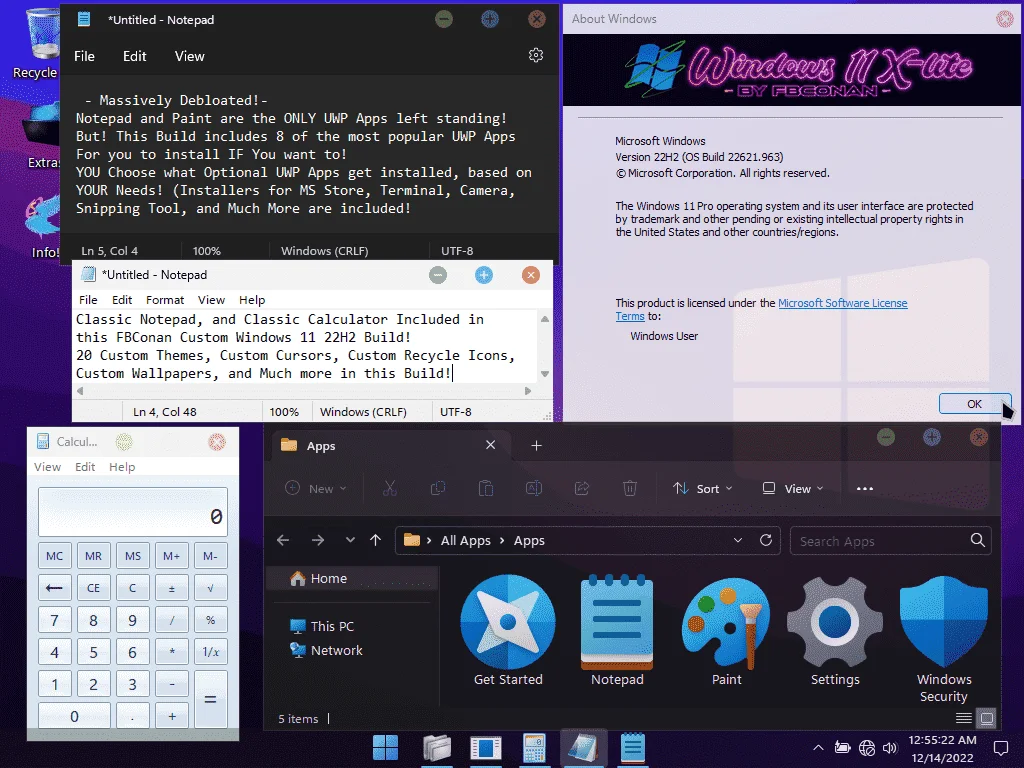The image size is (1024, 768).
Task: Open Format menu in classic Notepad
Action: tap(165, 300)
